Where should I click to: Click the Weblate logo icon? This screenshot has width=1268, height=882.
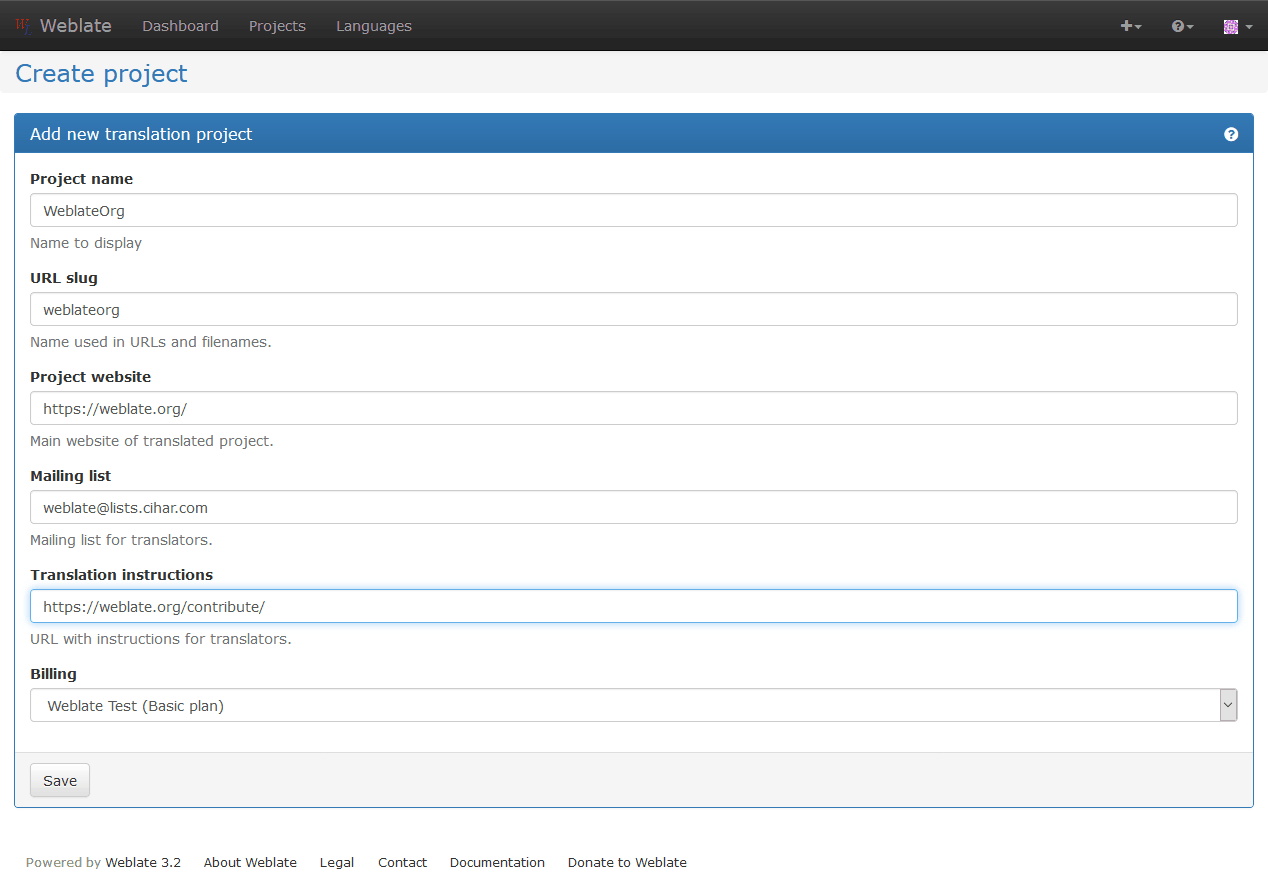point(23,26)
